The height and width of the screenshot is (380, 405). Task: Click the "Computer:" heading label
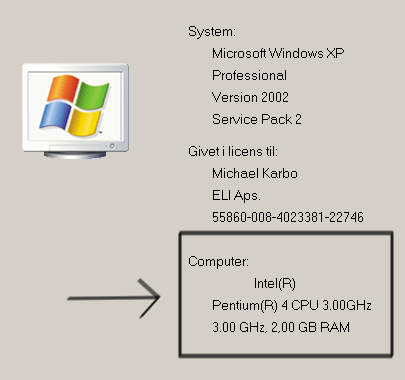coord(218,262)
